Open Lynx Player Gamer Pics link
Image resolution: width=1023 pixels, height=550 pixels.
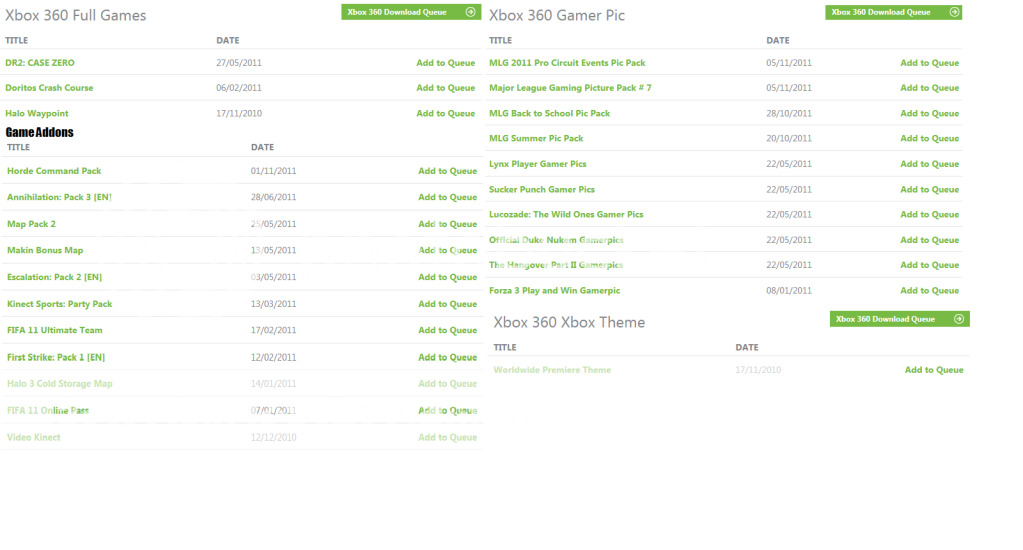538,164
